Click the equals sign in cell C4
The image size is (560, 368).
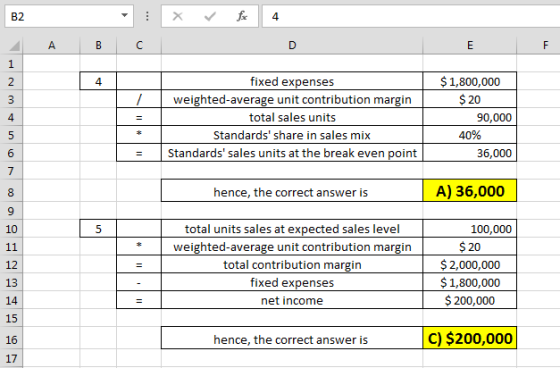(139, 117)
